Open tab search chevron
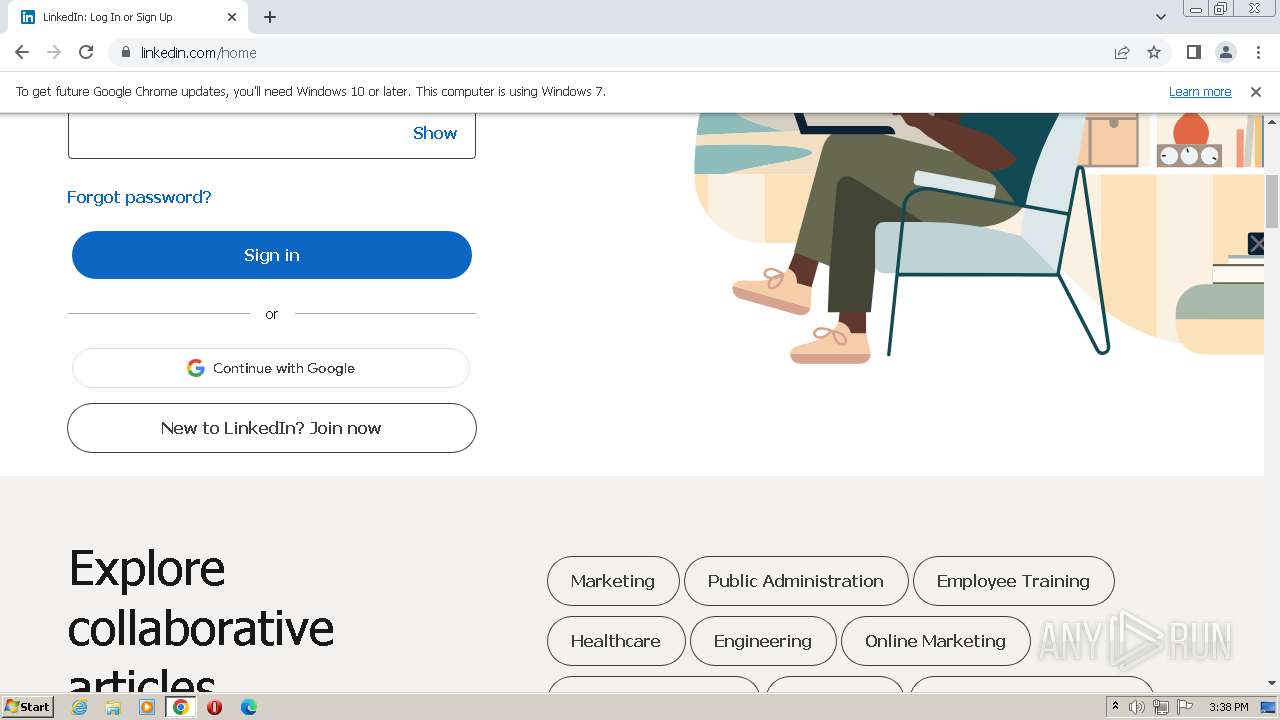 pos(1161,17)
